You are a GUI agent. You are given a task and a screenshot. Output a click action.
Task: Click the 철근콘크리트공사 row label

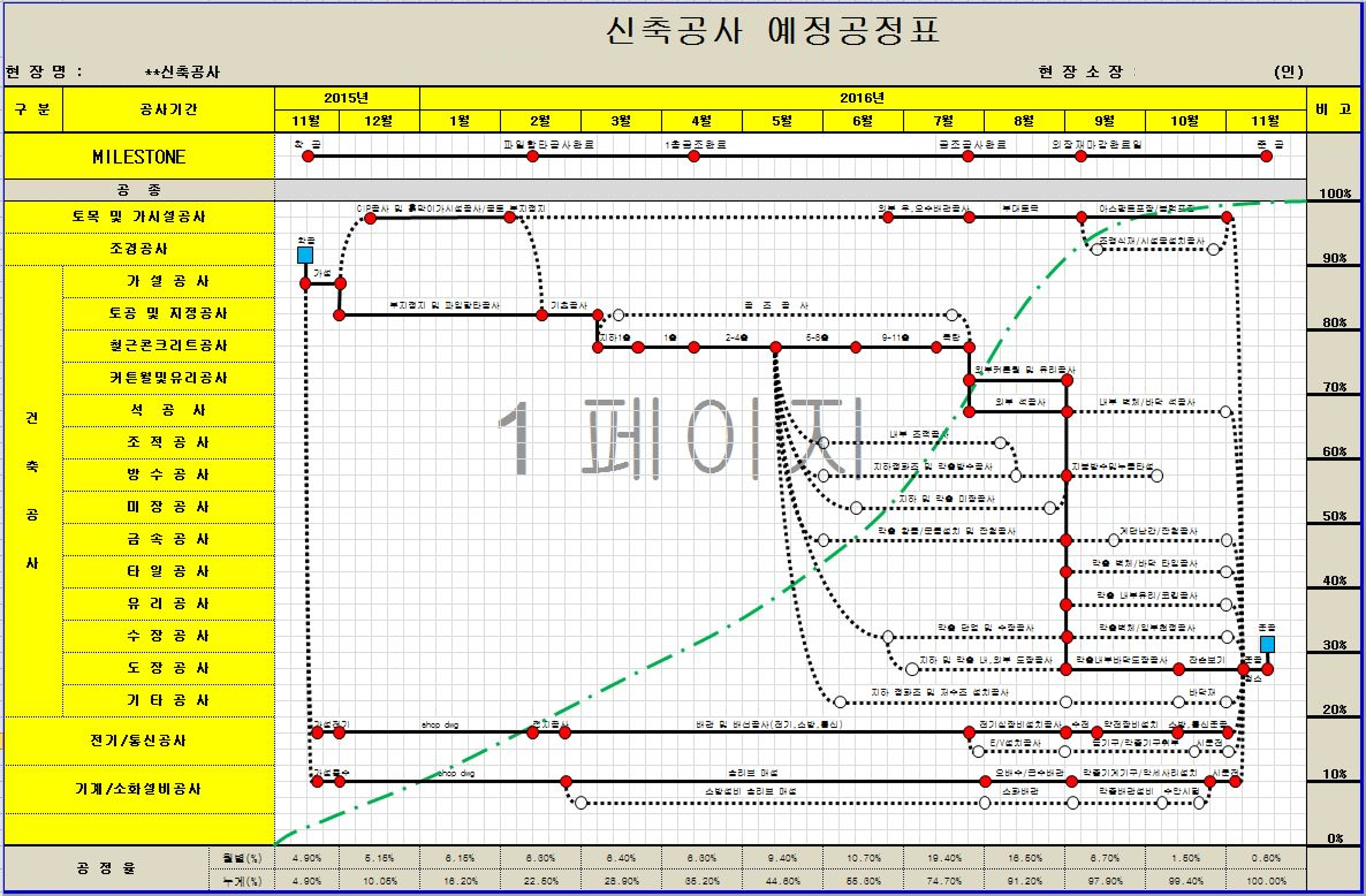click(x=168, y=345)
